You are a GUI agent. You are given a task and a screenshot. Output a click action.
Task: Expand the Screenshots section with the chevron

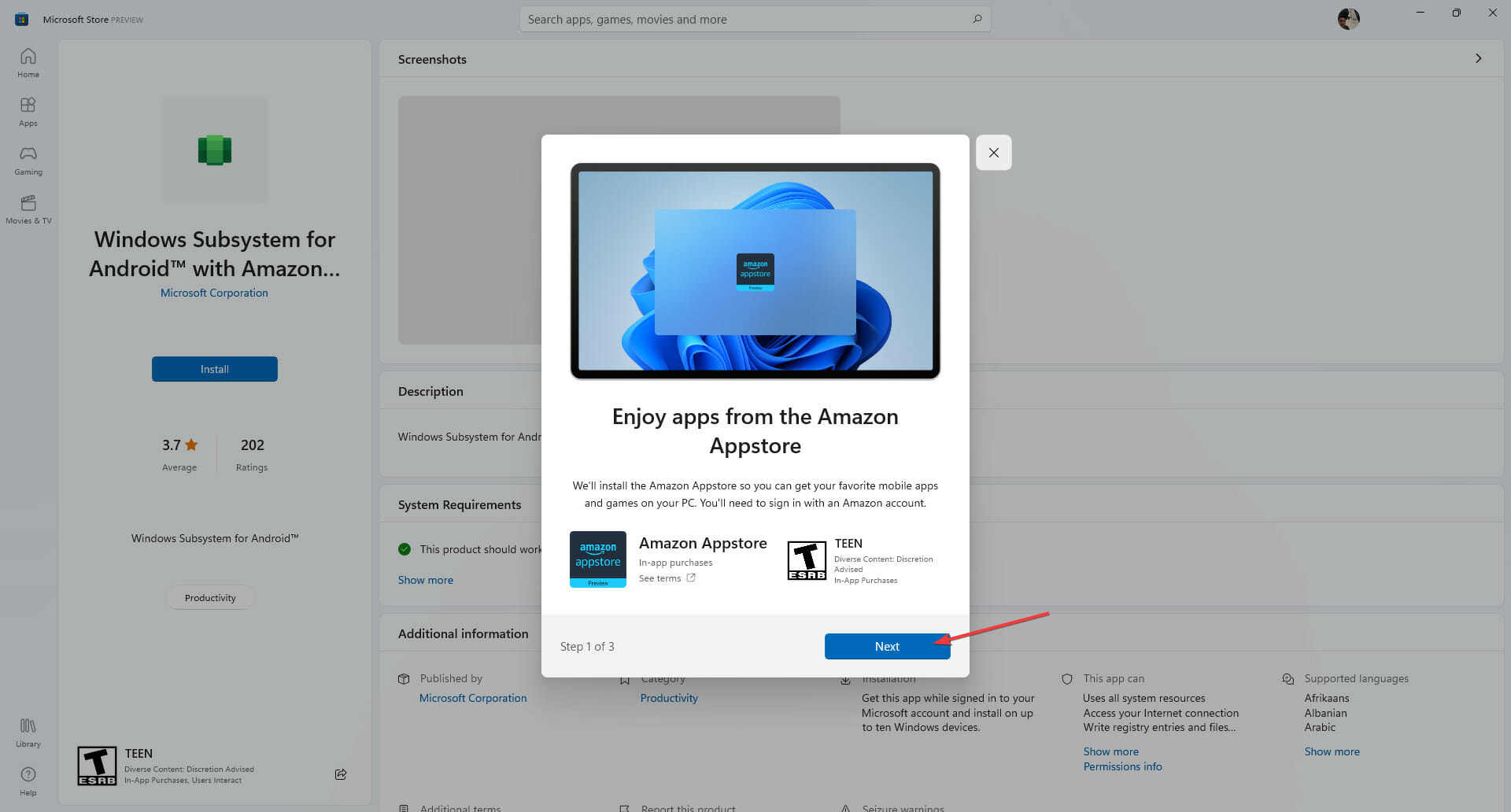(1479, 58)
